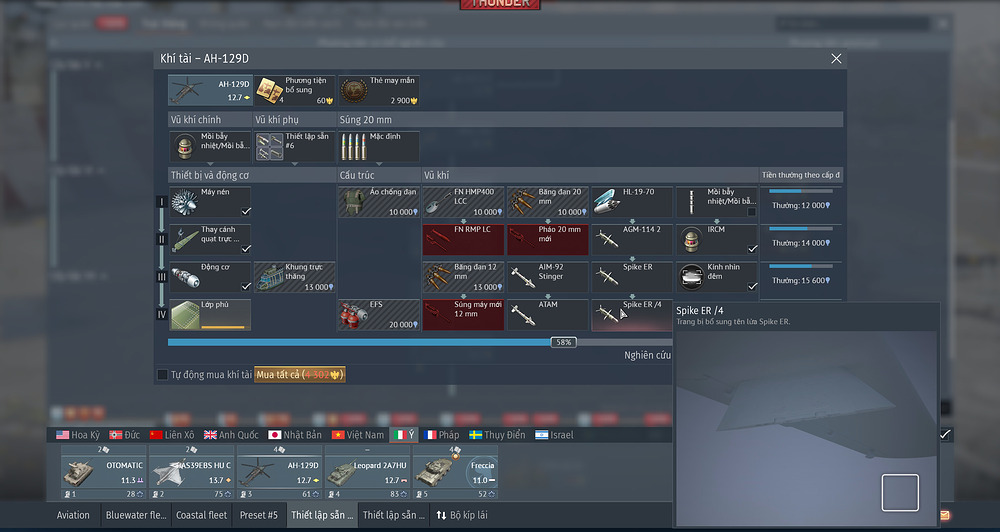Select the AIM-92 Stinger missile module
This screenshot has width=1000, height=532.
pyautogui.click(x=548, y=277)
